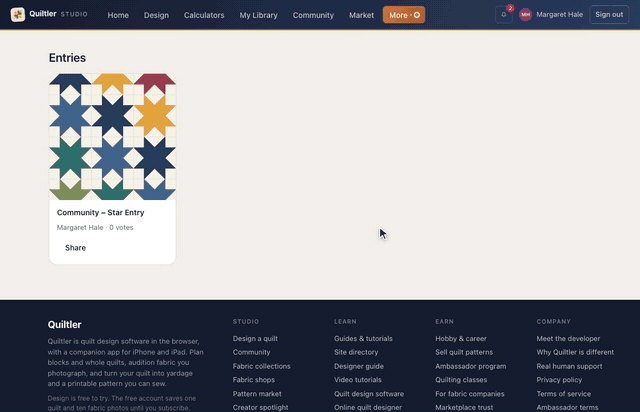Open Ambassador program link
The image size is (640, 412).
[x=471, y=366]
